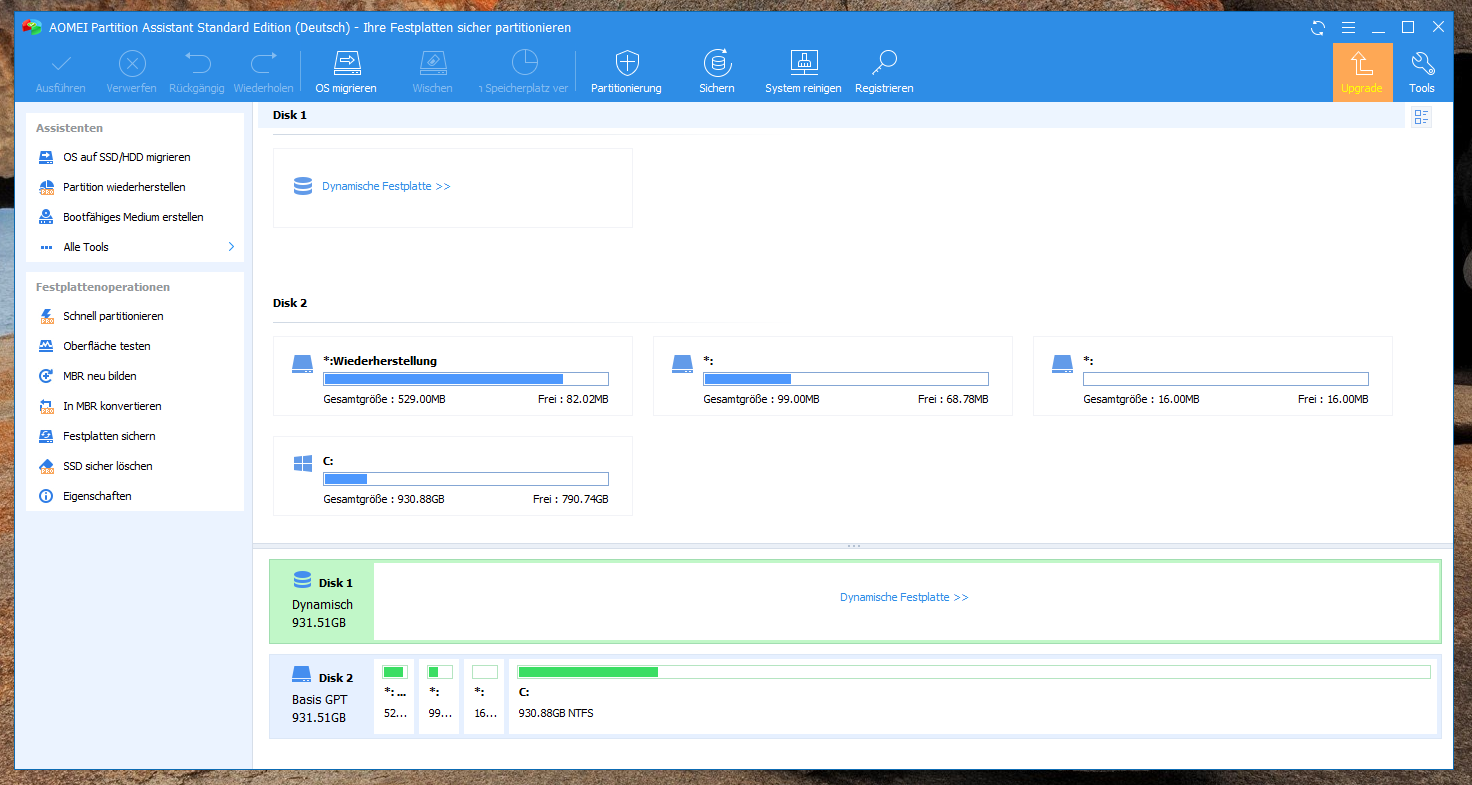Click Dynamische Festplatte link in disk map
The height and width of the screenshot is (785, 1472).
[x=904, y=597]
